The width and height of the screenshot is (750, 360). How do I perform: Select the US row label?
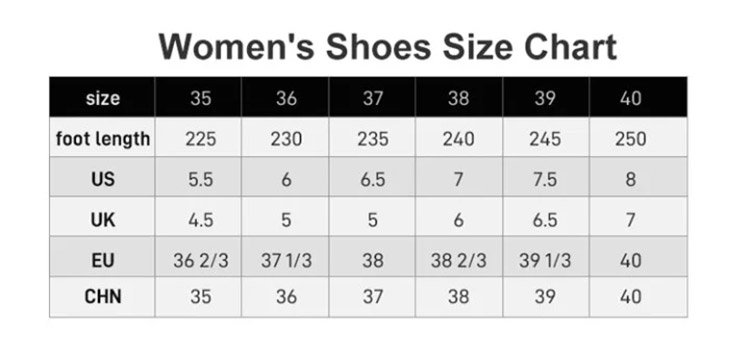point(102,177)
